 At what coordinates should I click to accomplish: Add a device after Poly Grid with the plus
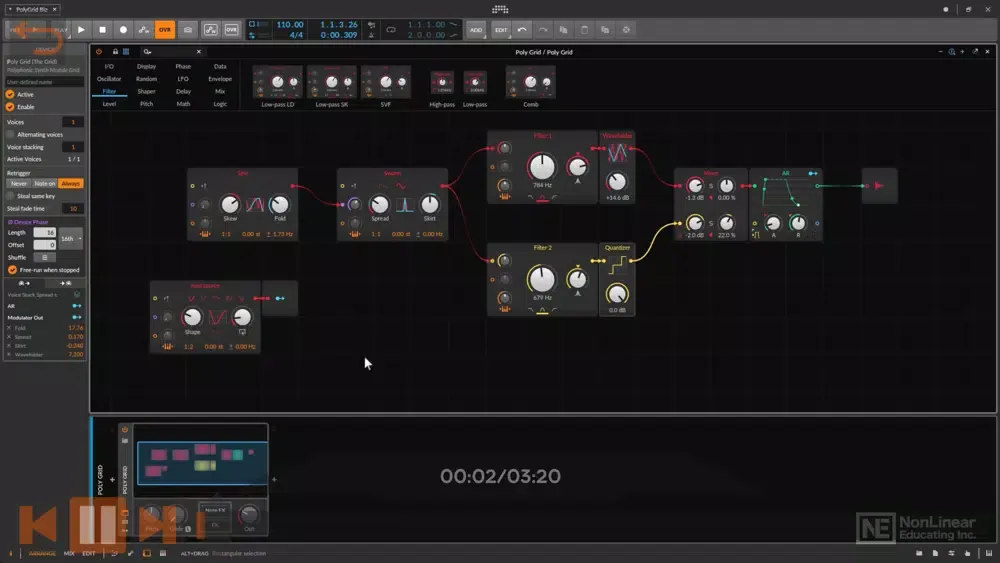(274, 479)
